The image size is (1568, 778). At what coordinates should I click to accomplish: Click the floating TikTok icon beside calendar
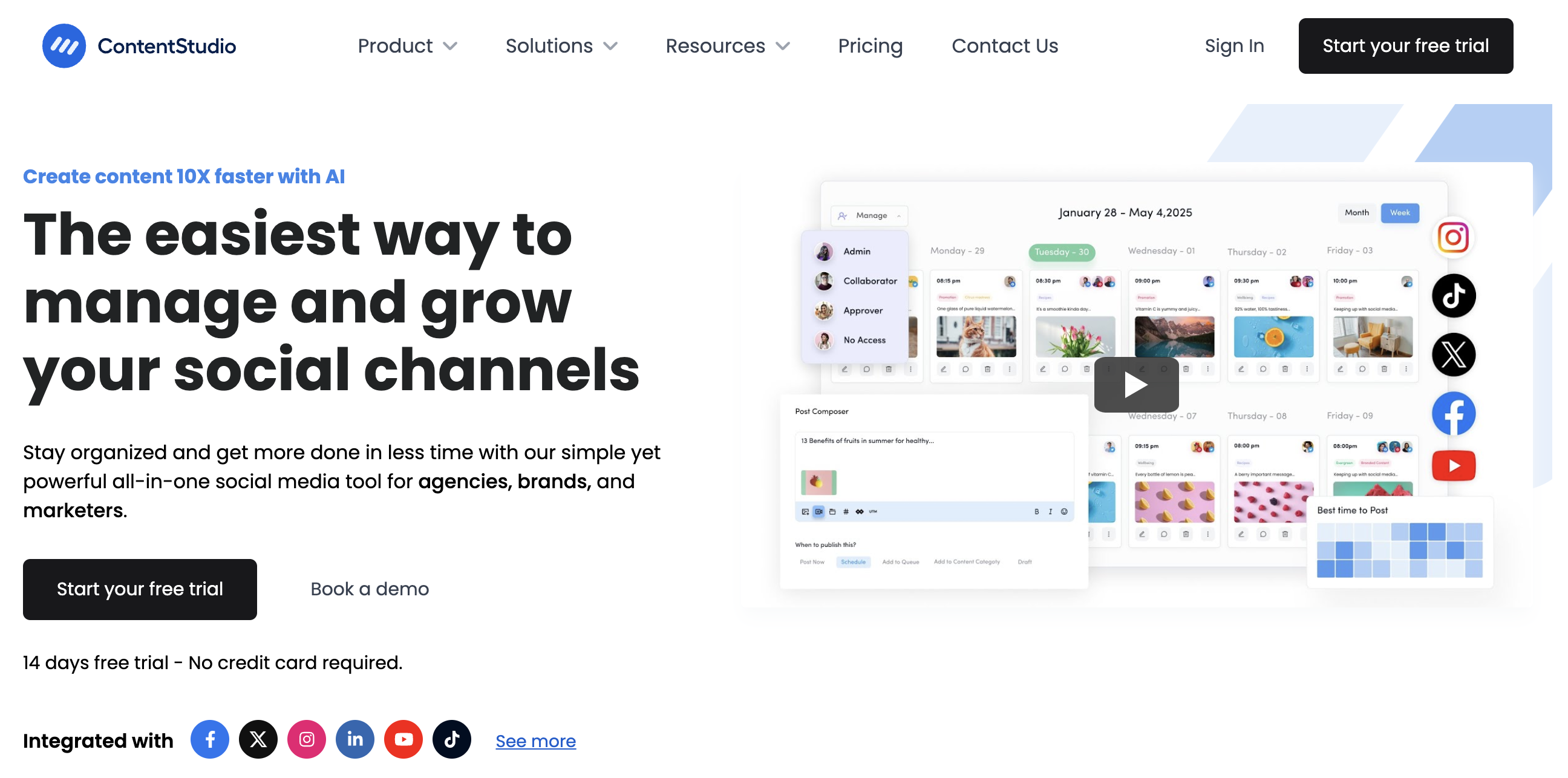point(1453,296)
